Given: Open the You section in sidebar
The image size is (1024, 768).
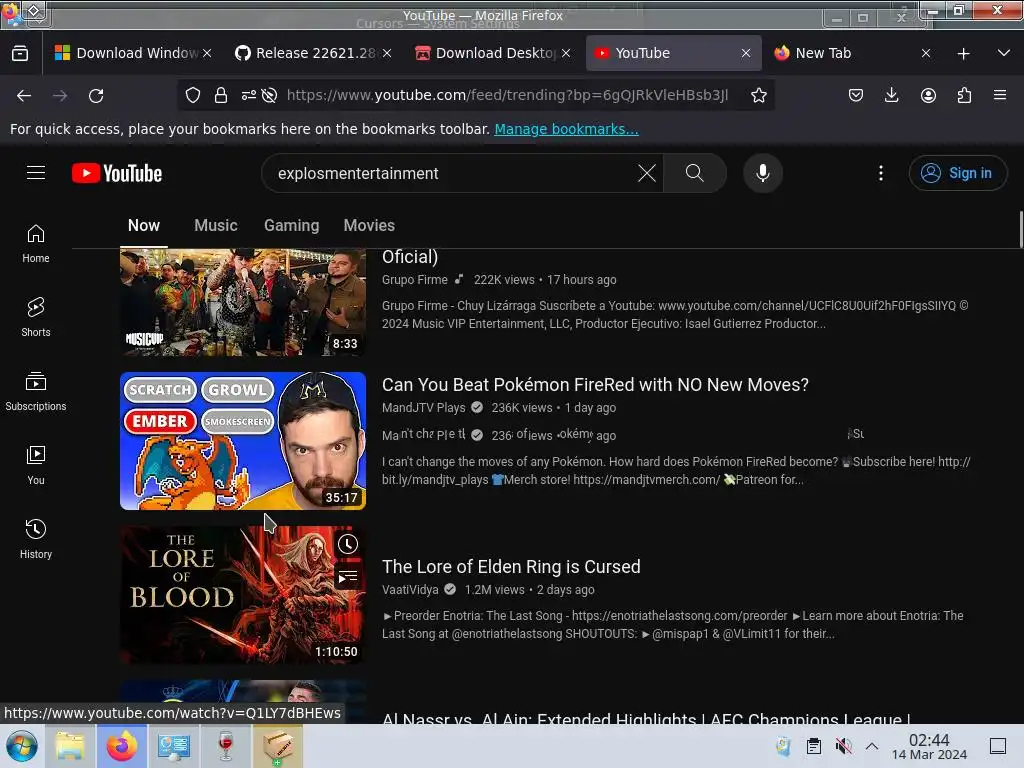Looking at the screenshot, I should point(36,465).
